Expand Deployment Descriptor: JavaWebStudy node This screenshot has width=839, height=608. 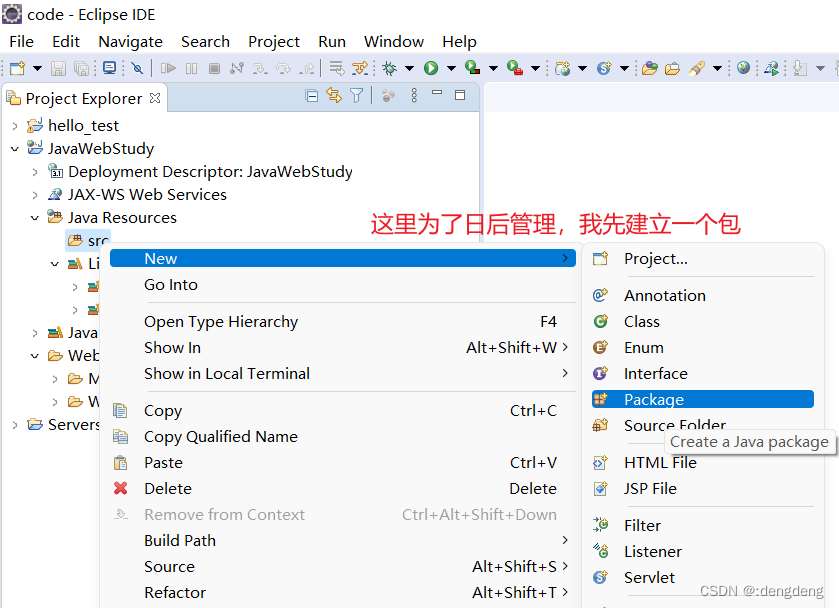[35, 172]
